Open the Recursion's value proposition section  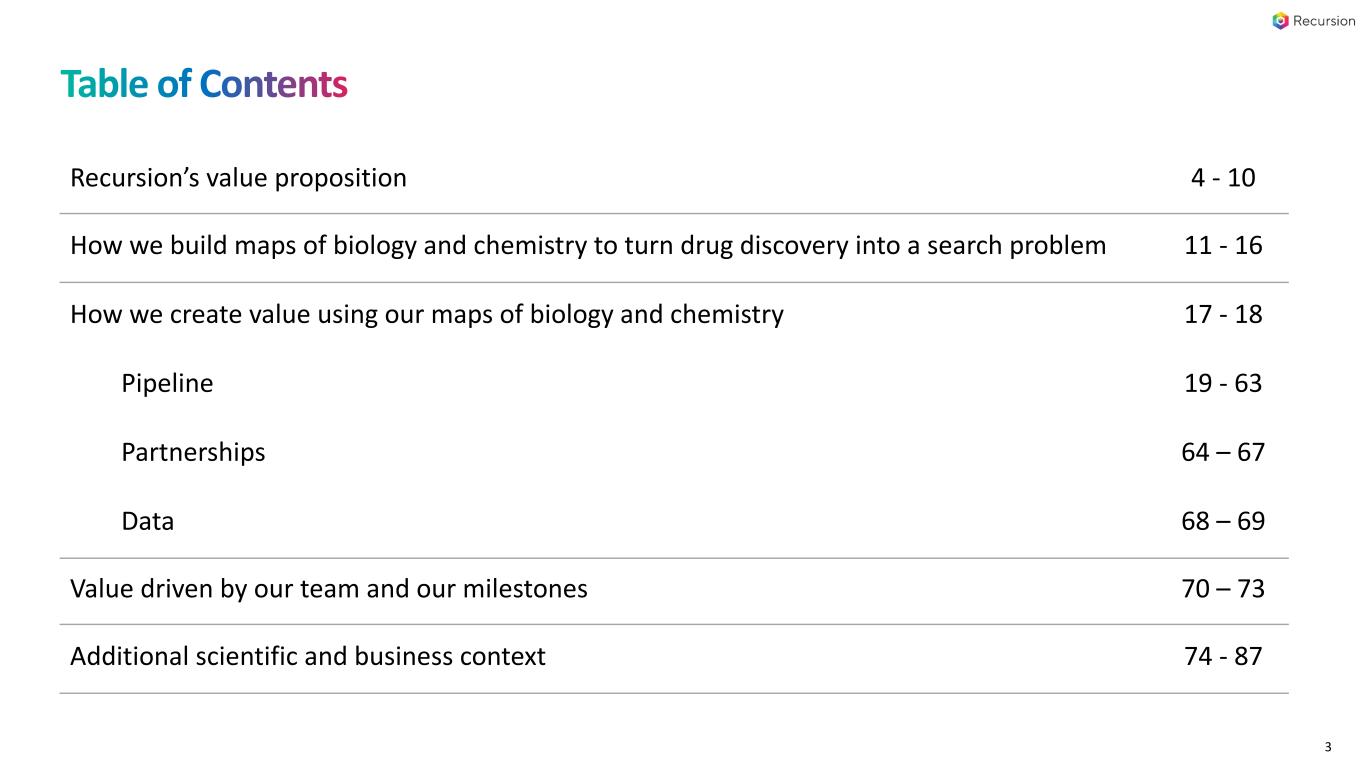[x=238, y=178]
